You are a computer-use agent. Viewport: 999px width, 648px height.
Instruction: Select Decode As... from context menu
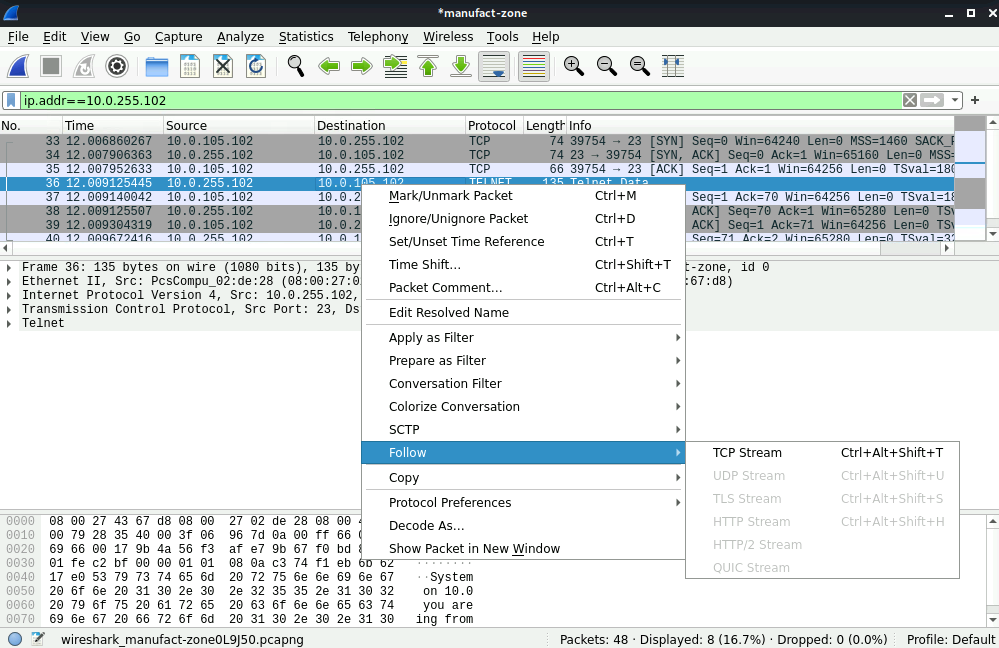click(523, 526)
